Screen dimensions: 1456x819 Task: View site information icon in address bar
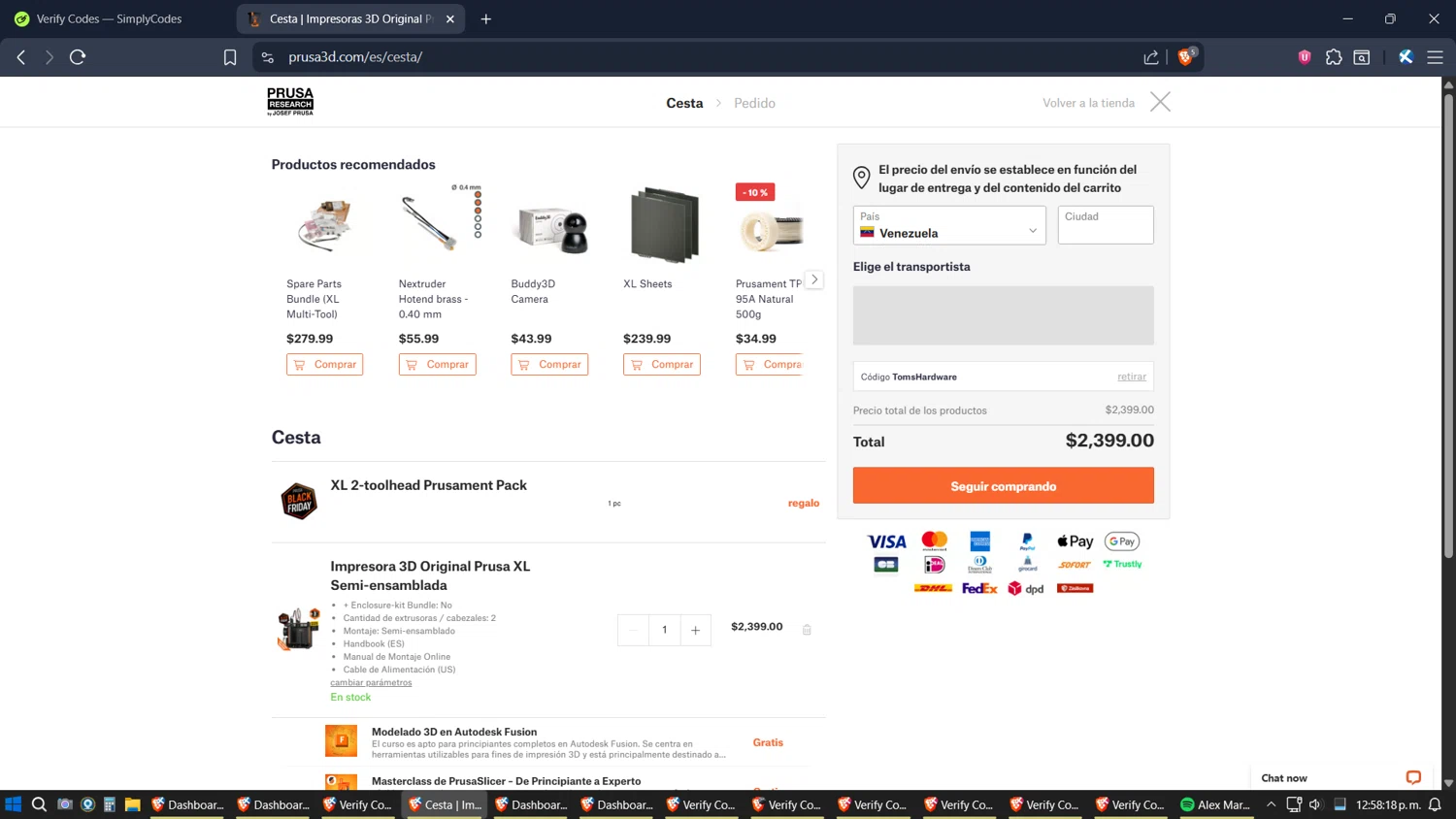(268, 57)
